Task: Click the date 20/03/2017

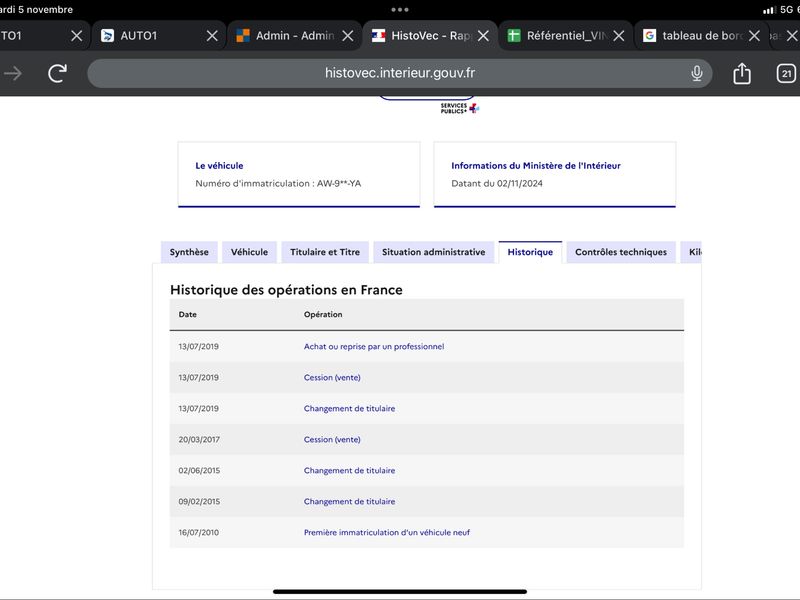Action: click(199, 439)
